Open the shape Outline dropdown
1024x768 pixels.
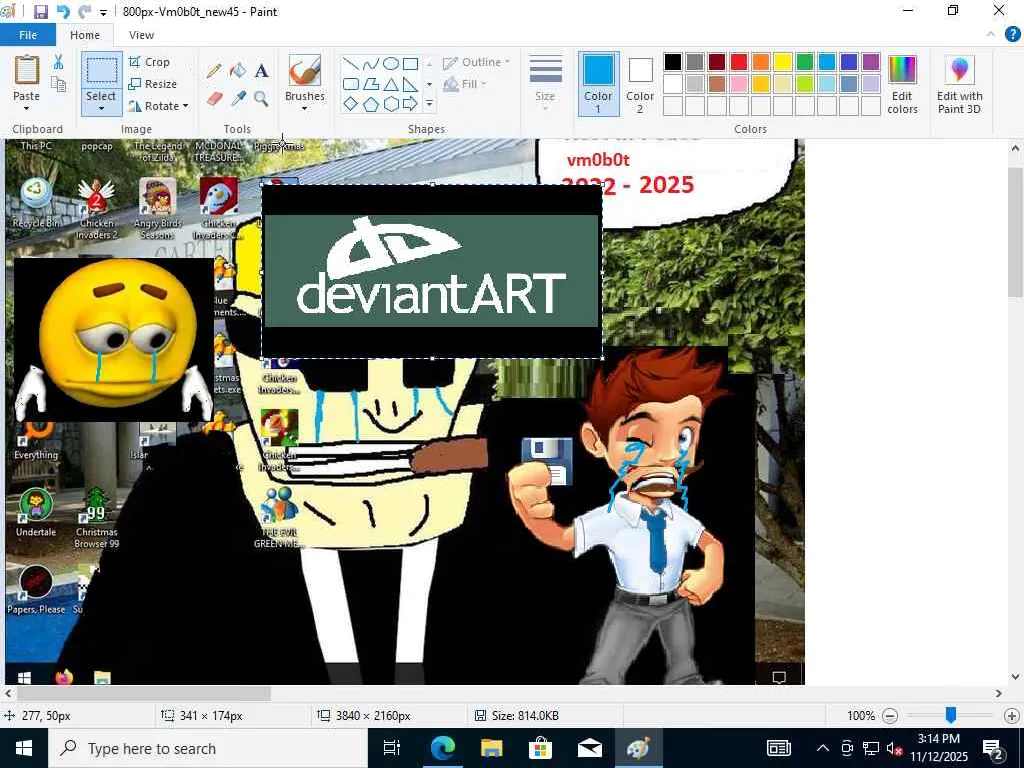click(477, 62)
